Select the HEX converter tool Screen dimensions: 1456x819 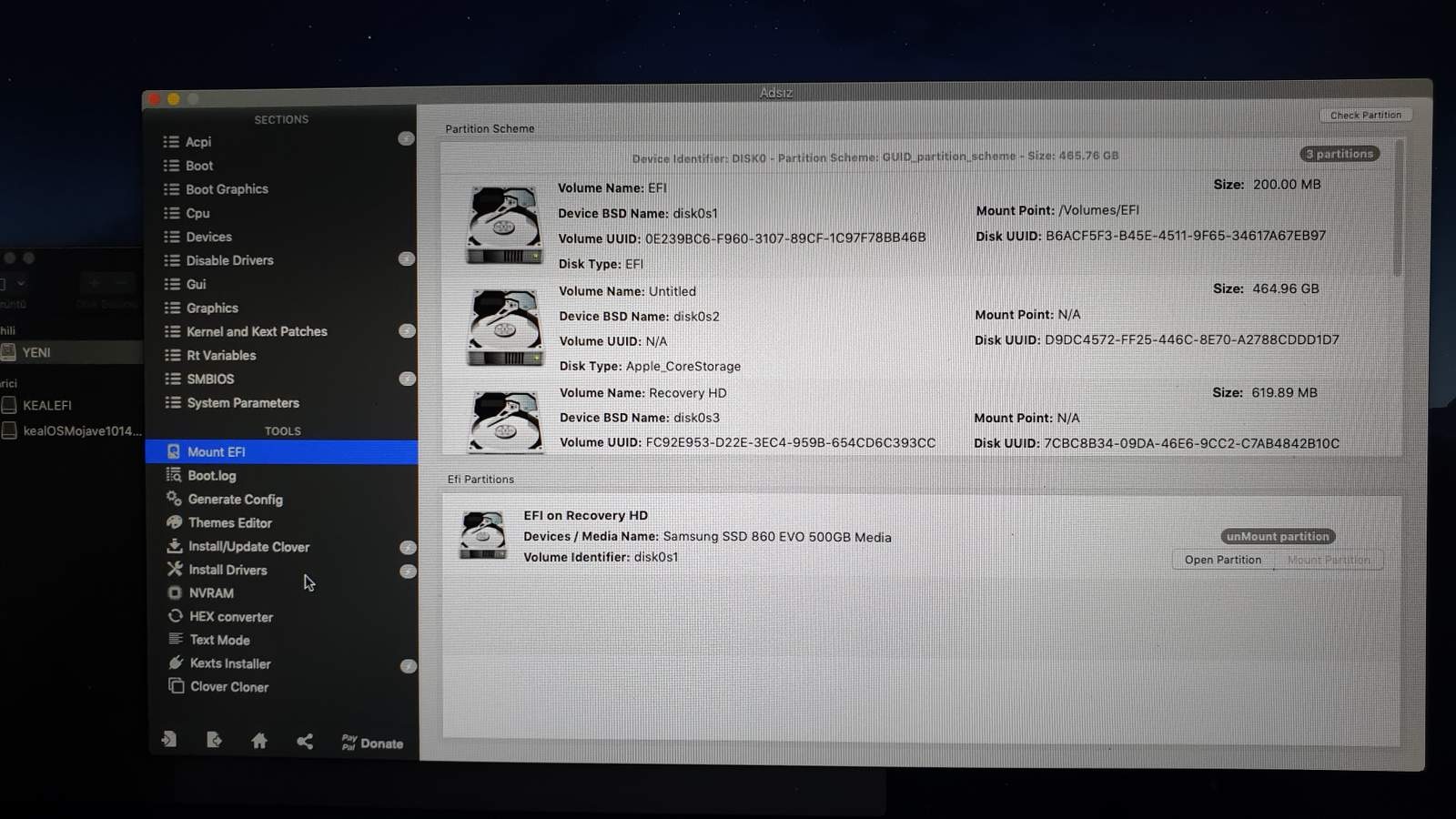pos(230,617)
